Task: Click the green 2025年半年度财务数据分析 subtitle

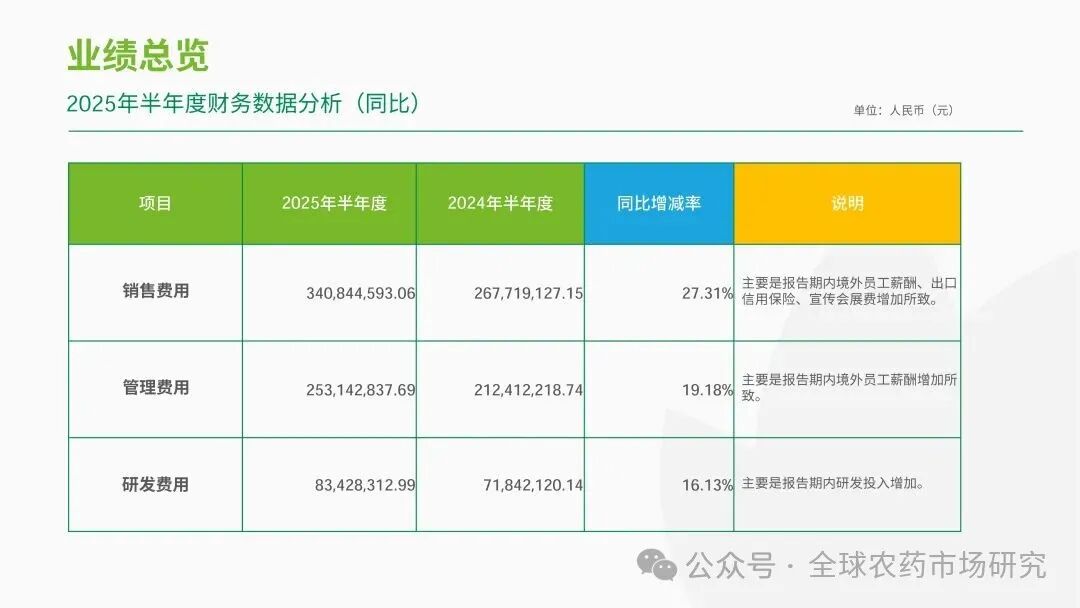Action: pos(247,101)
